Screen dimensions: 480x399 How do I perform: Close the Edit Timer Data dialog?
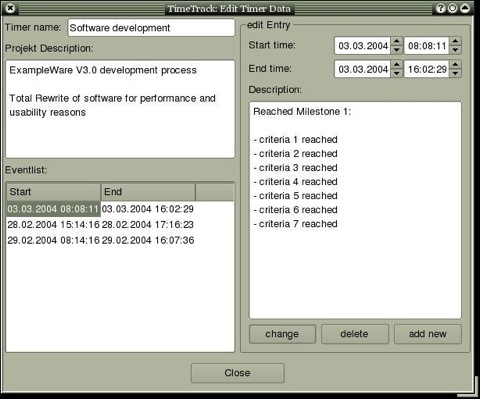click(x=237, y=373)
